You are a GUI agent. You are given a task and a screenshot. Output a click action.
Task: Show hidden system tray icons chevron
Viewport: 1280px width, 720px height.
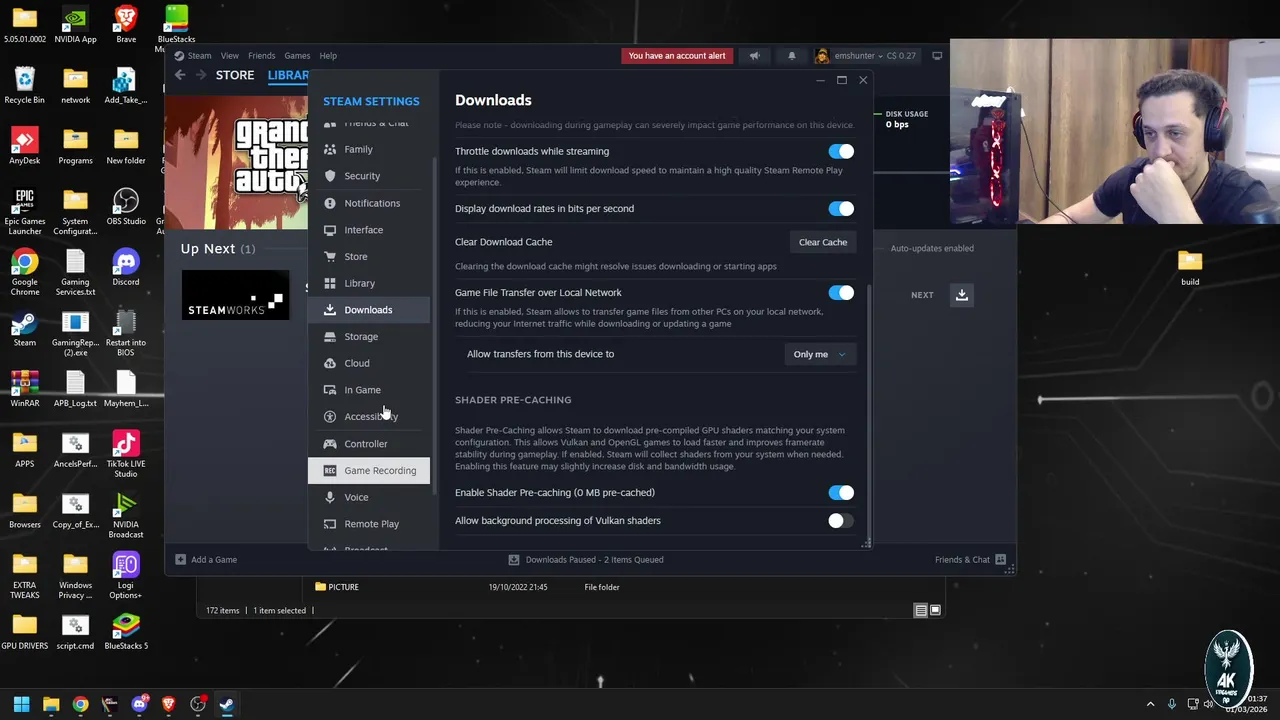[x=1150, y=704]
